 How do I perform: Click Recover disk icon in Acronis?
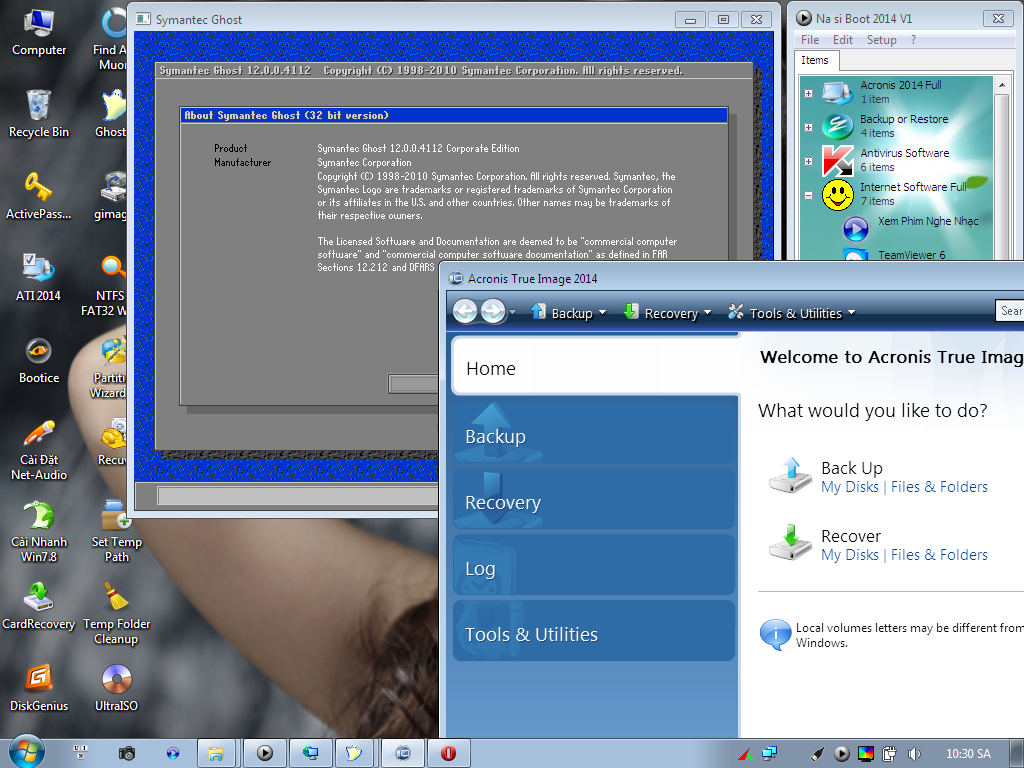(790, 543)
